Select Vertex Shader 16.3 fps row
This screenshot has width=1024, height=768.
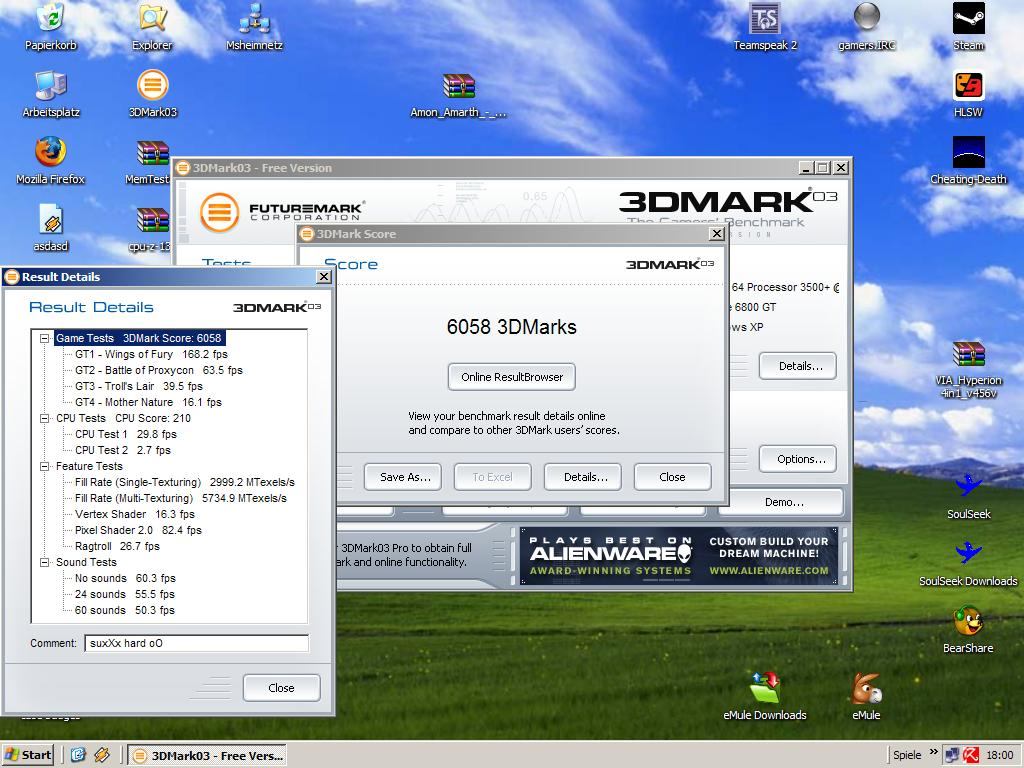[135, 515]
